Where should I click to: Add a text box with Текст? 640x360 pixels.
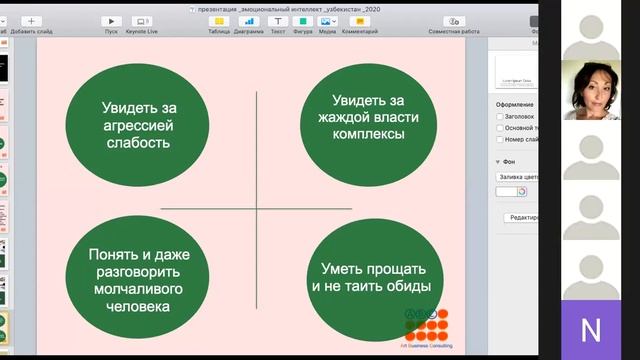tap(278, 21)
